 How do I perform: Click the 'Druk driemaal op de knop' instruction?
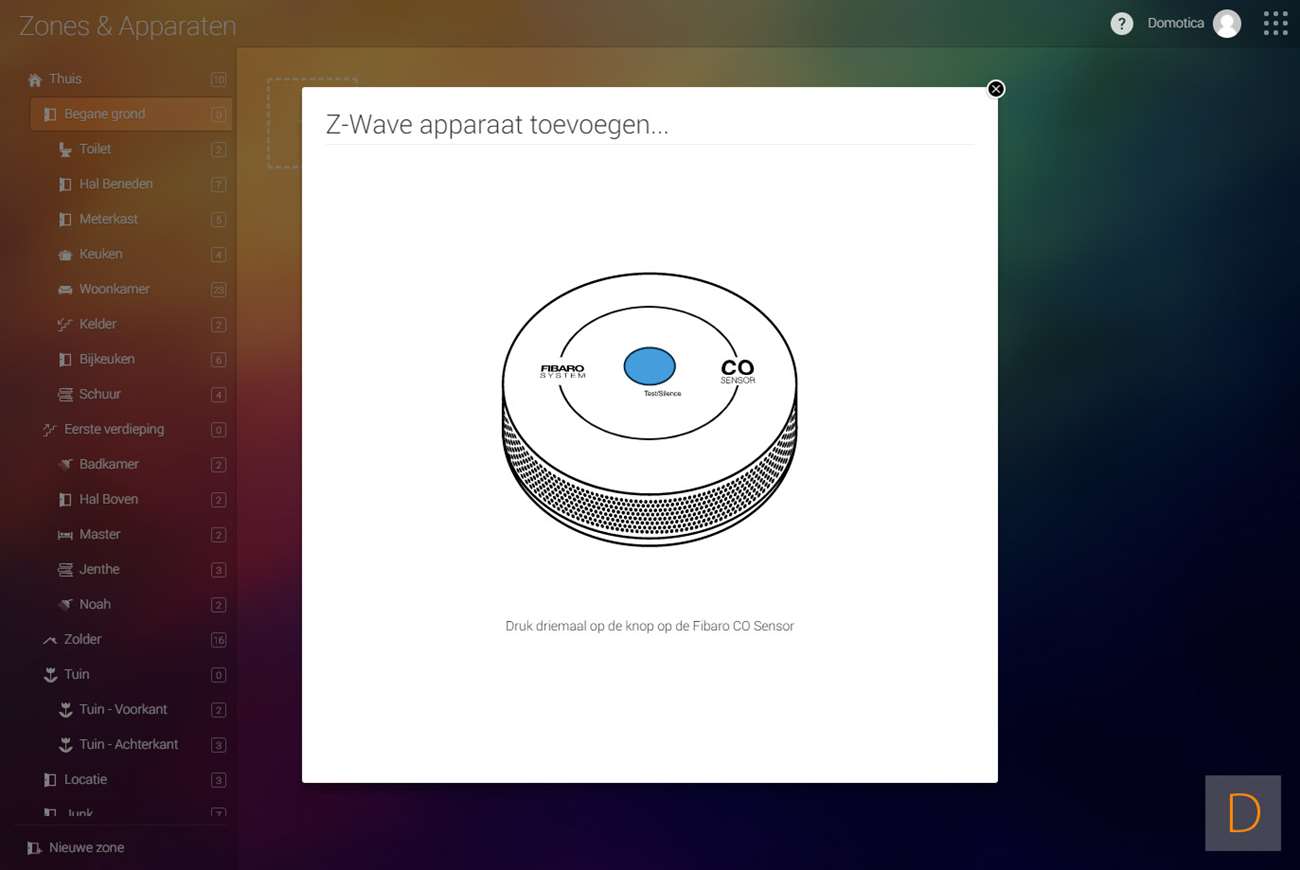tap(650, 626)
